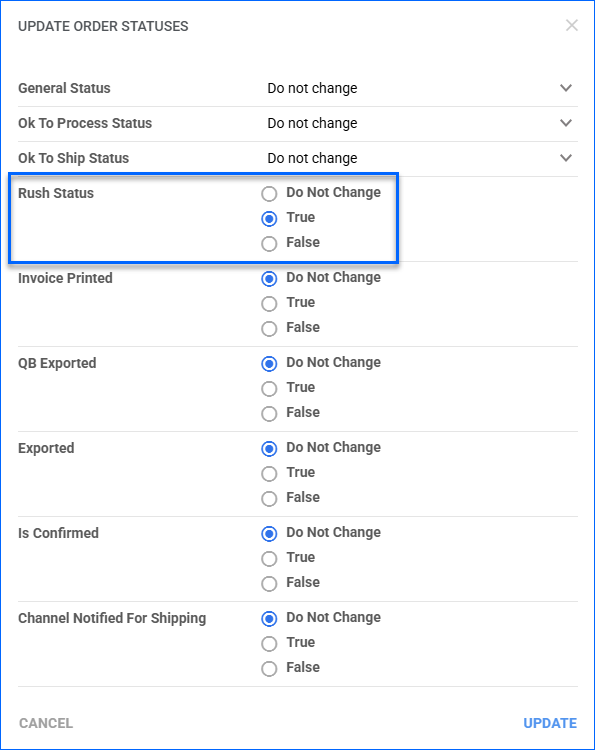This screenshot has width=595, height=750.
Task: Choose True for Rush Status
Action: 269,219
